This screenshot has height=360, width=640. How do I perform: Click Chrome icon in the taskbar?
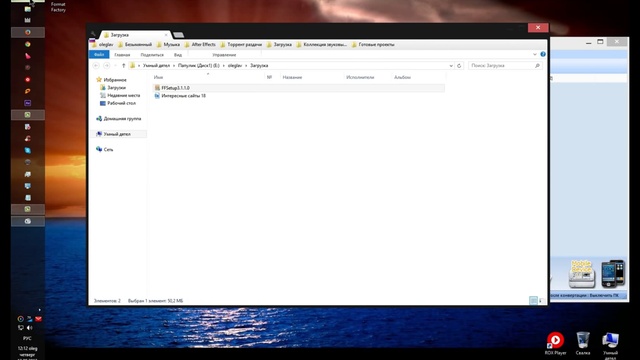pyautogui.click(x=27, y=44)
